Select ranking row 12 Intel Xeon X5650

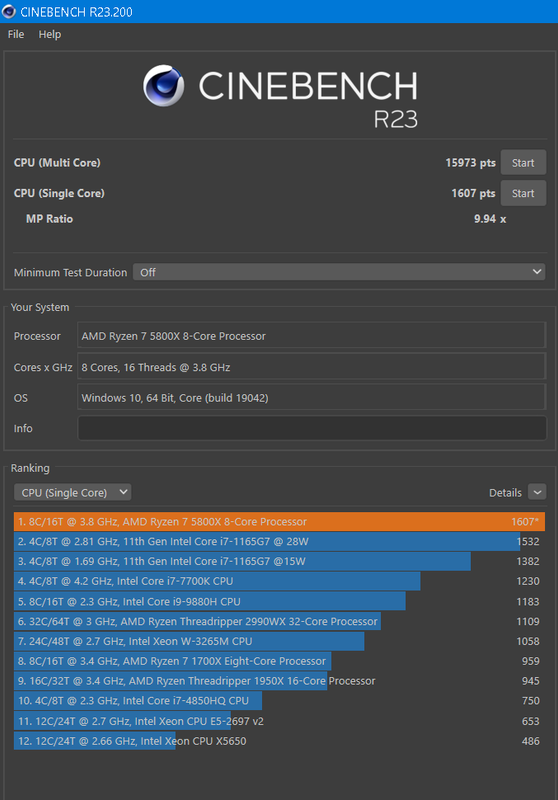pyautogui.click(x=279, y=741)
